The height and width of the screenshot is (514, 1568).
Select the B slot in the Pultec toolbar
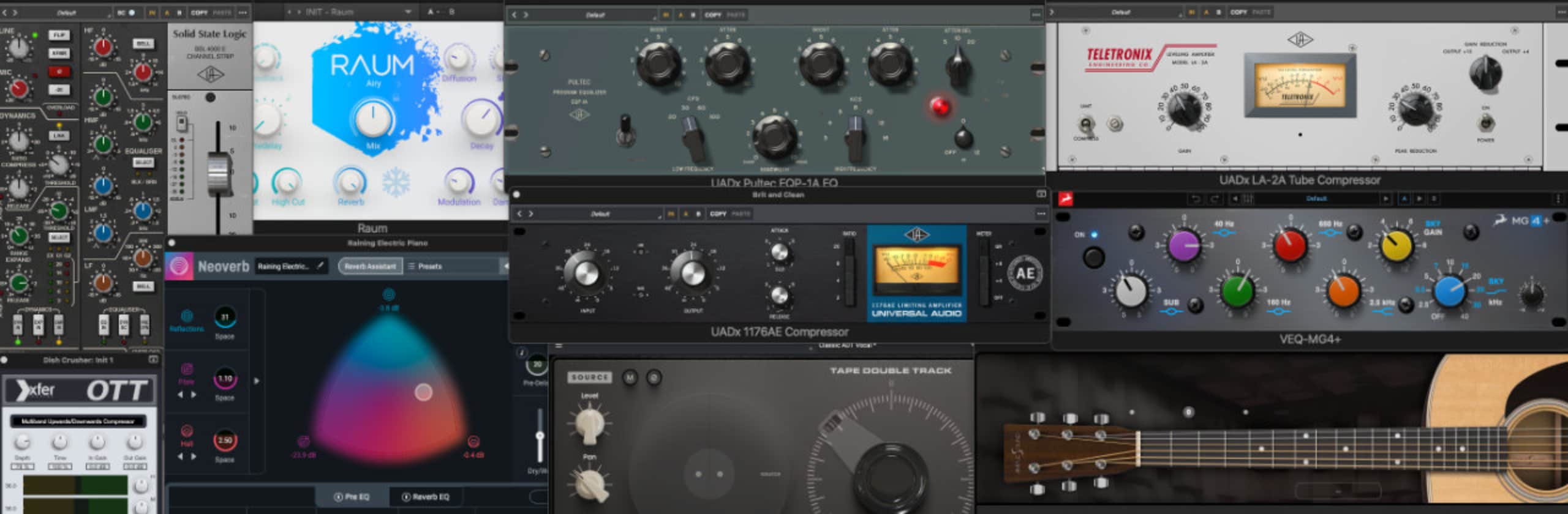pos(693,15)
